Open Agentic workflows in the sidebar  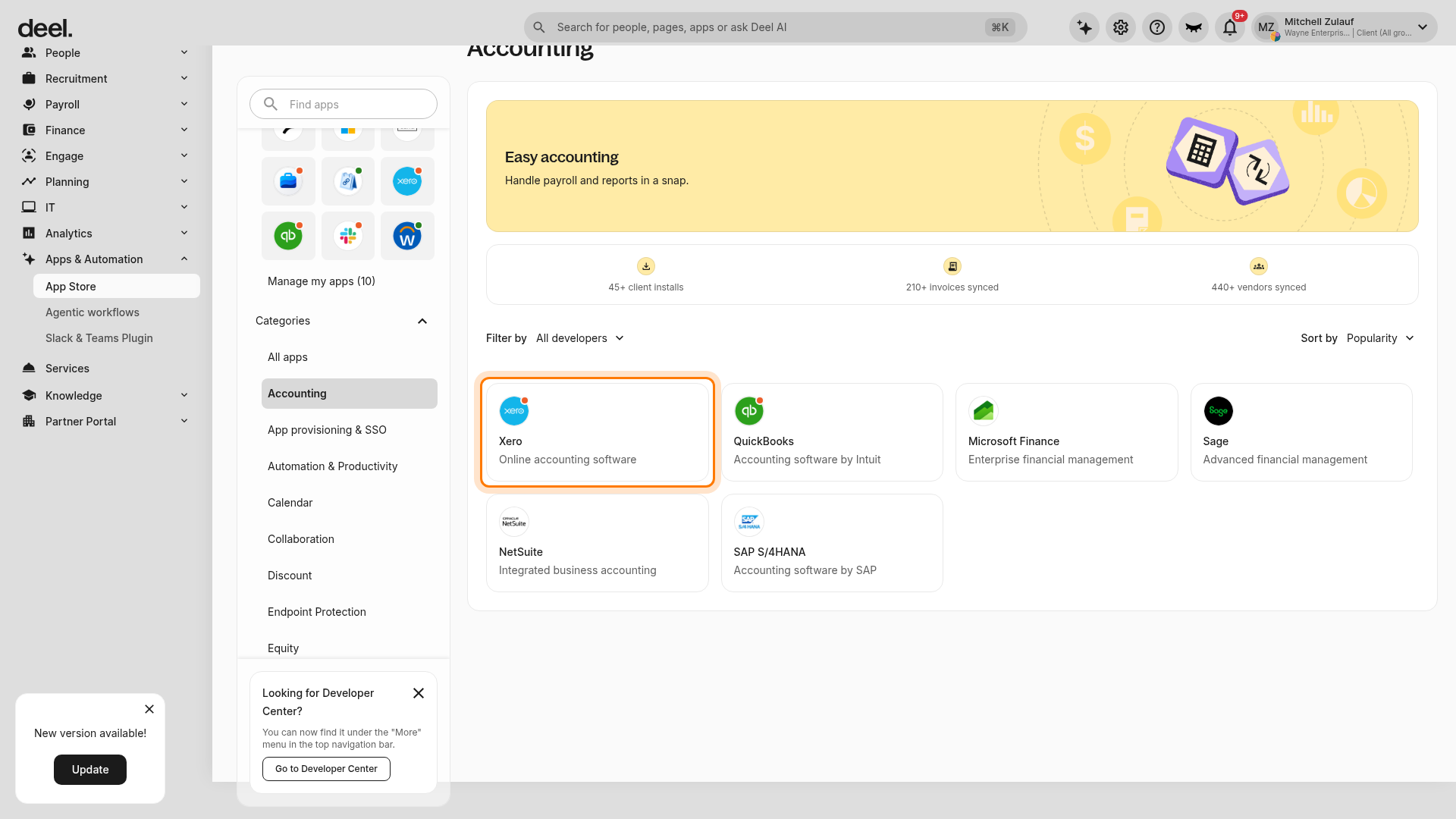point(93,312)
